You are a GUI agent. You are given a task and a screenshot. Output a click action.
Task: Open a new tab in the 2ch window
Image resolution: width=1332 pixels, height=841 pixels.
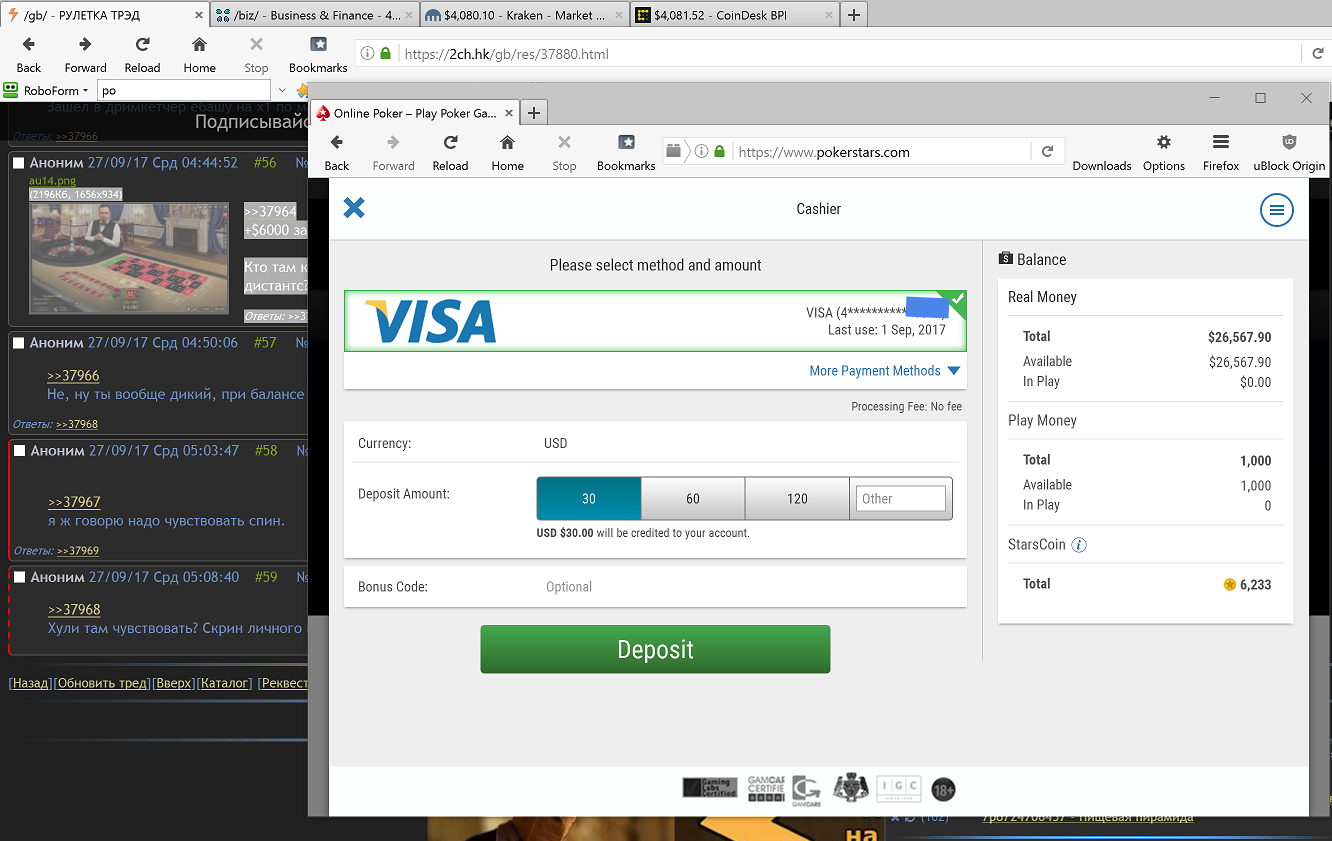click(853, 15)
